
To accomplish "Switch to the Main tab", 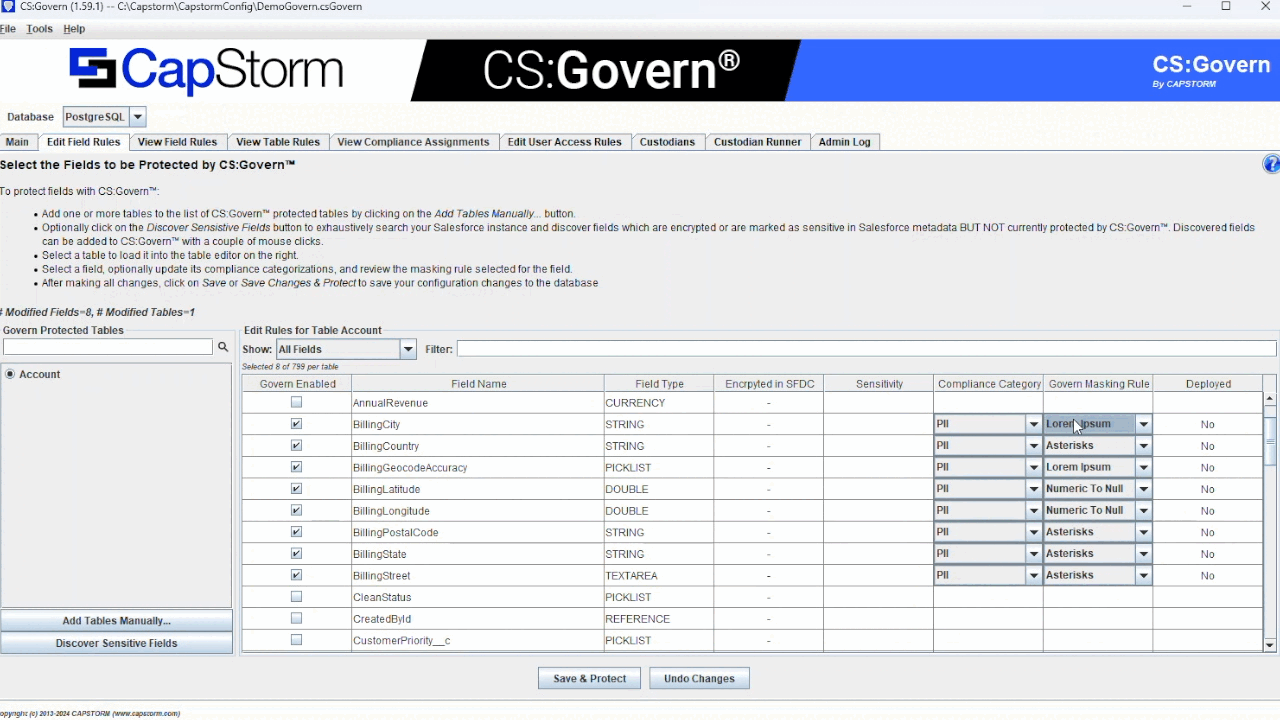I will tap(17, 142).
